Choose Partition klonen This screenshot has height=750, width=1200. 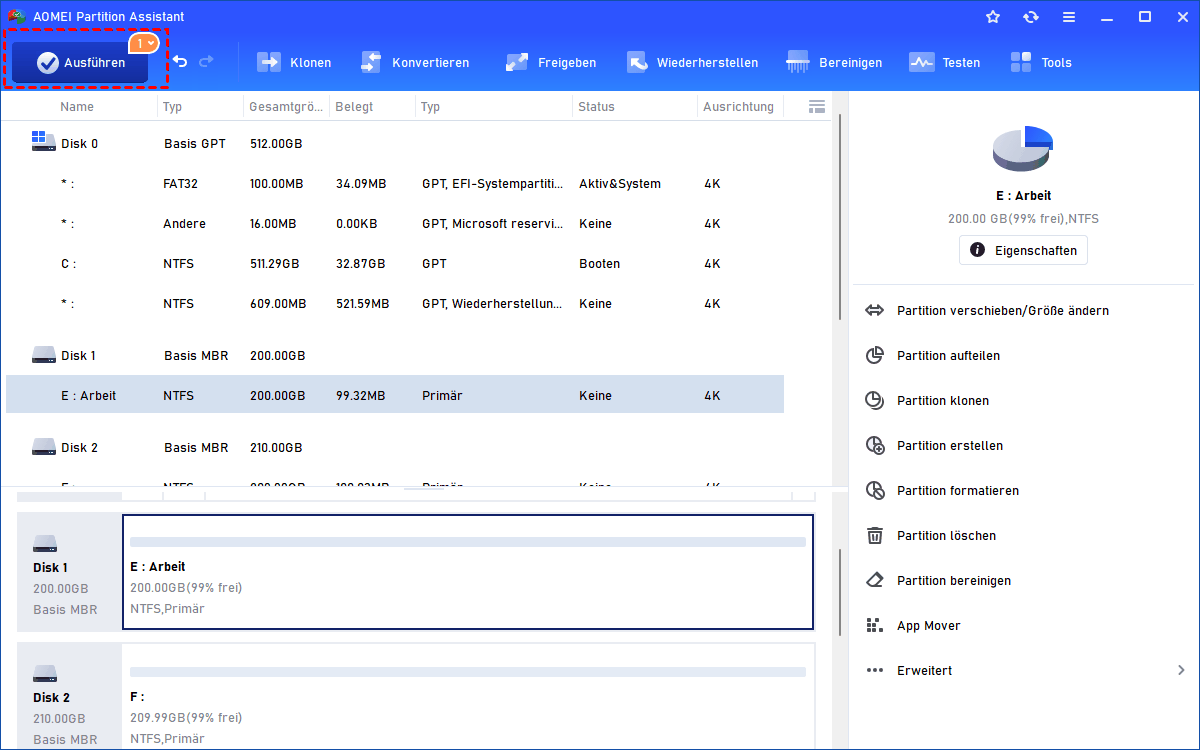[943, 400]
